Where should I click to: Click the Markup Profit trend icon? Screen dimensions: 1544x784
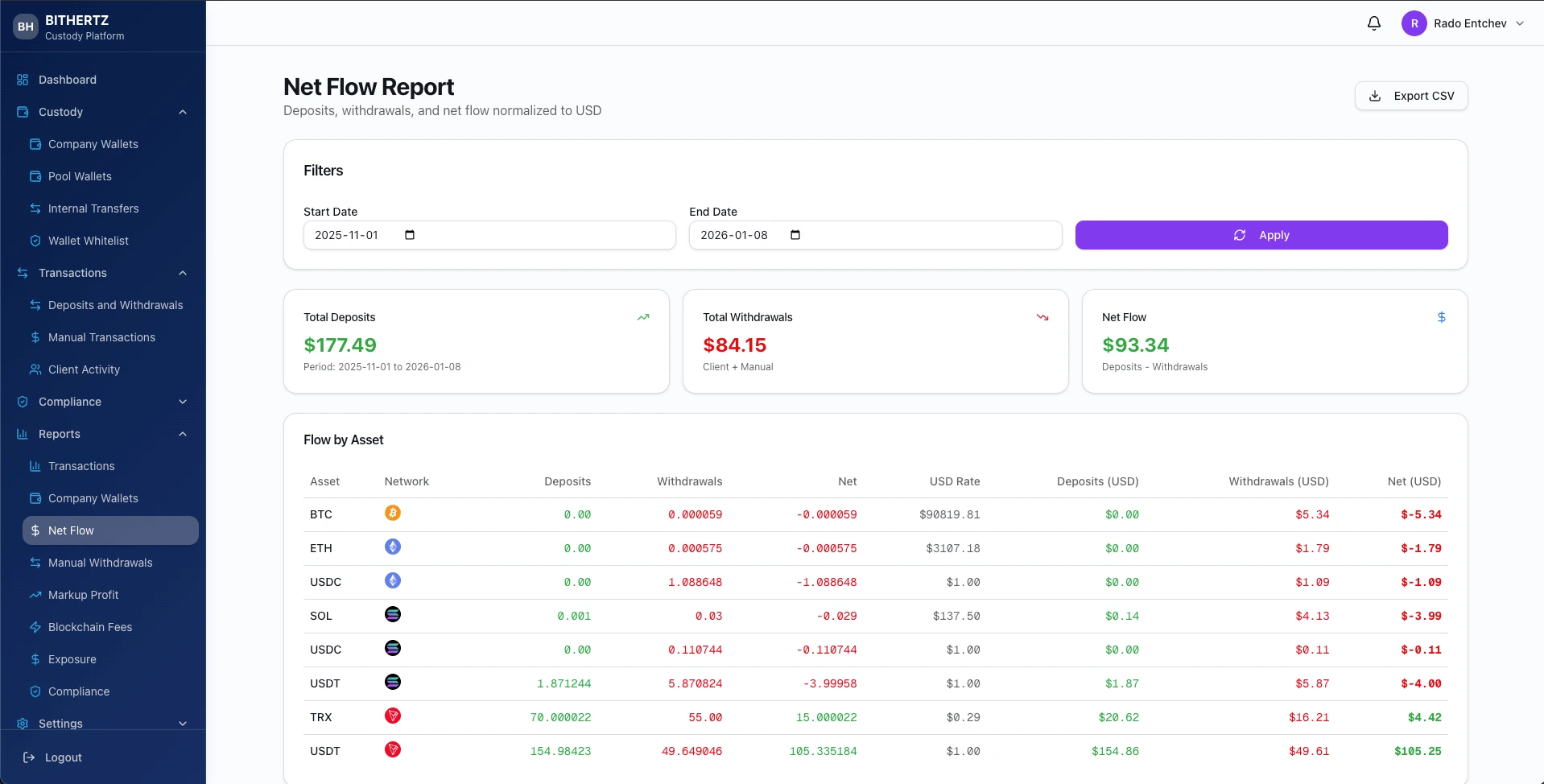pyautogui.click(x=35, y=595)
